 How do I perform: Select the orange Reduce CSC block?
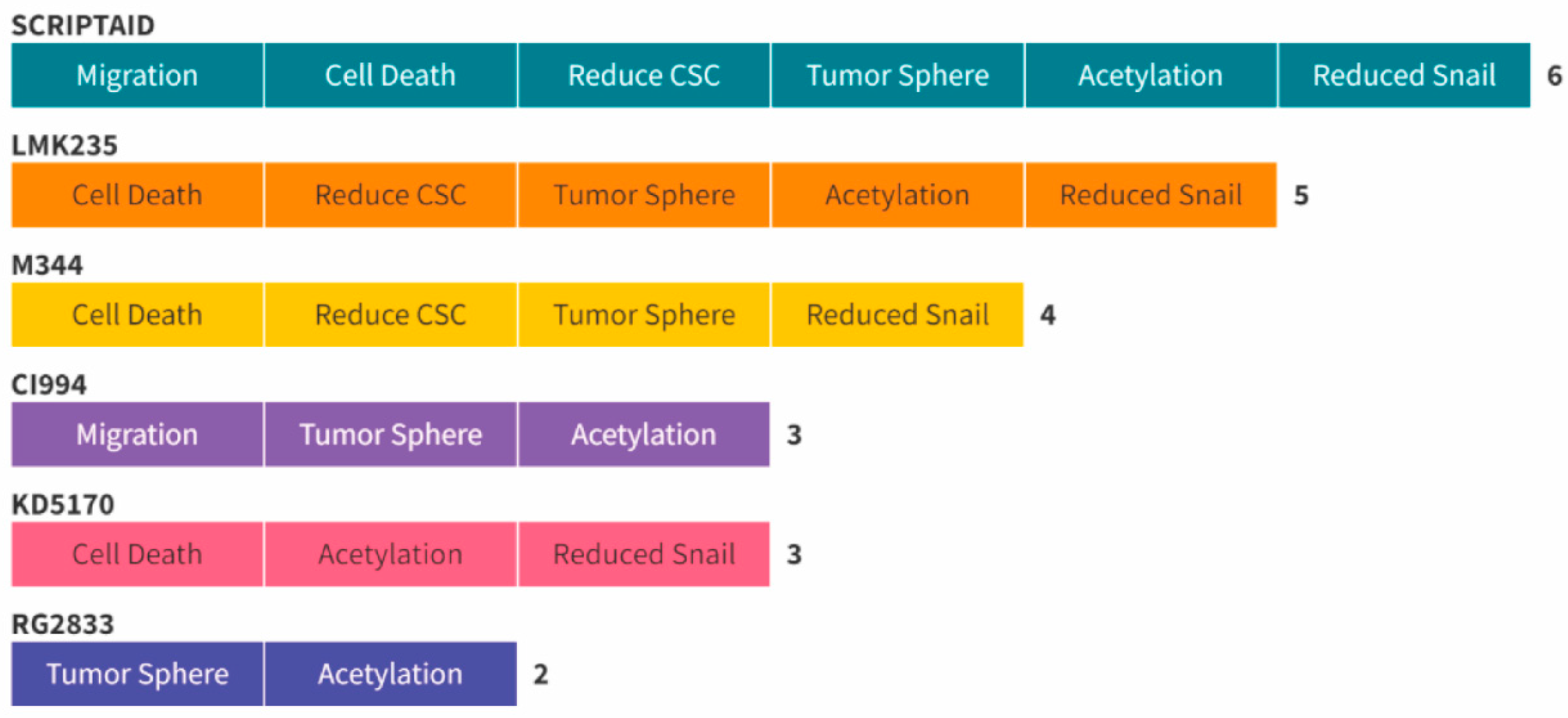[x=390, y=195]
